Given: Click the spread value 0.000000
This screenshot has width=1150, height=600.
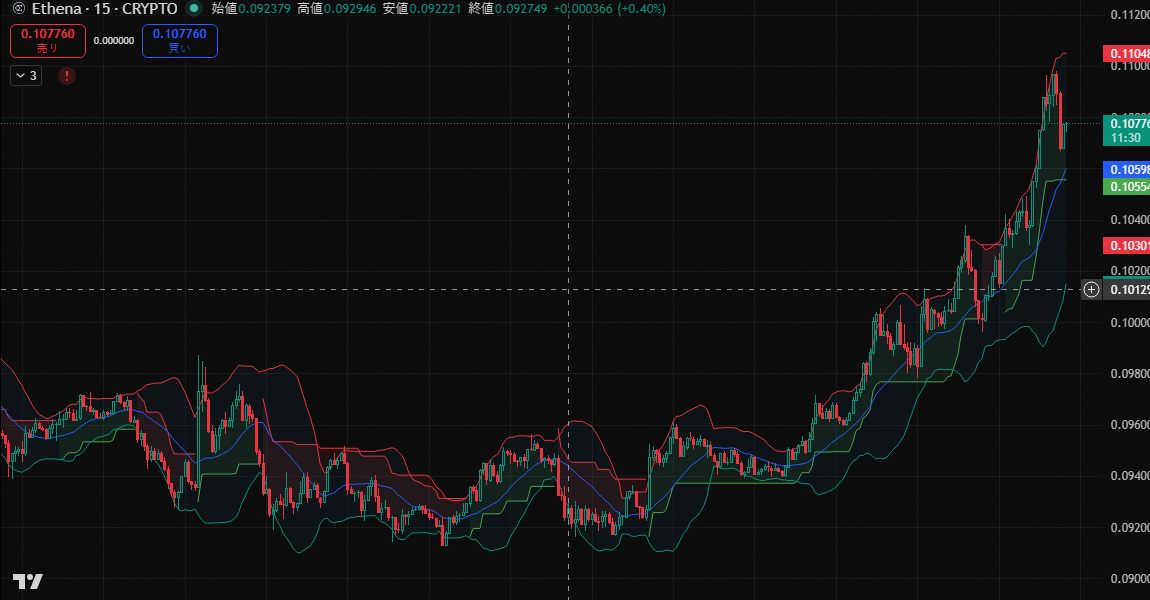Looking at the screenshot, I should (x=114, y=41).
